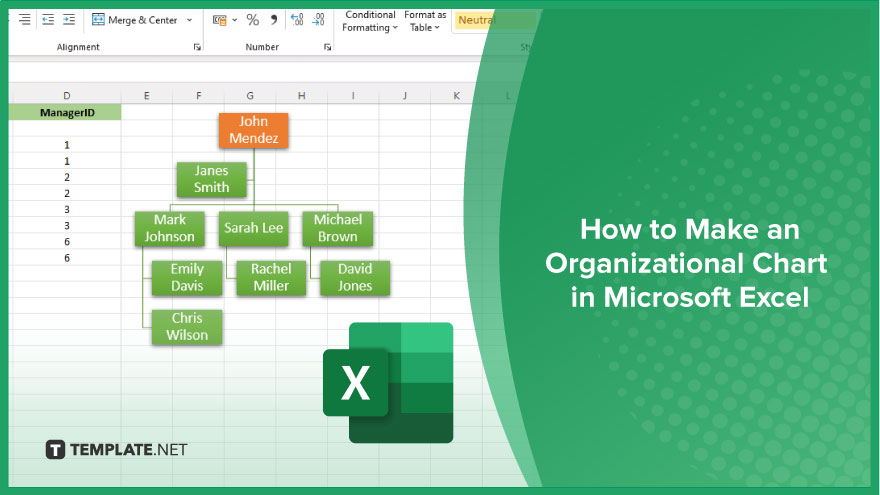Click the Accounting Number Format icon
Screen dimensions: 880x495
(x=219, y=20)
